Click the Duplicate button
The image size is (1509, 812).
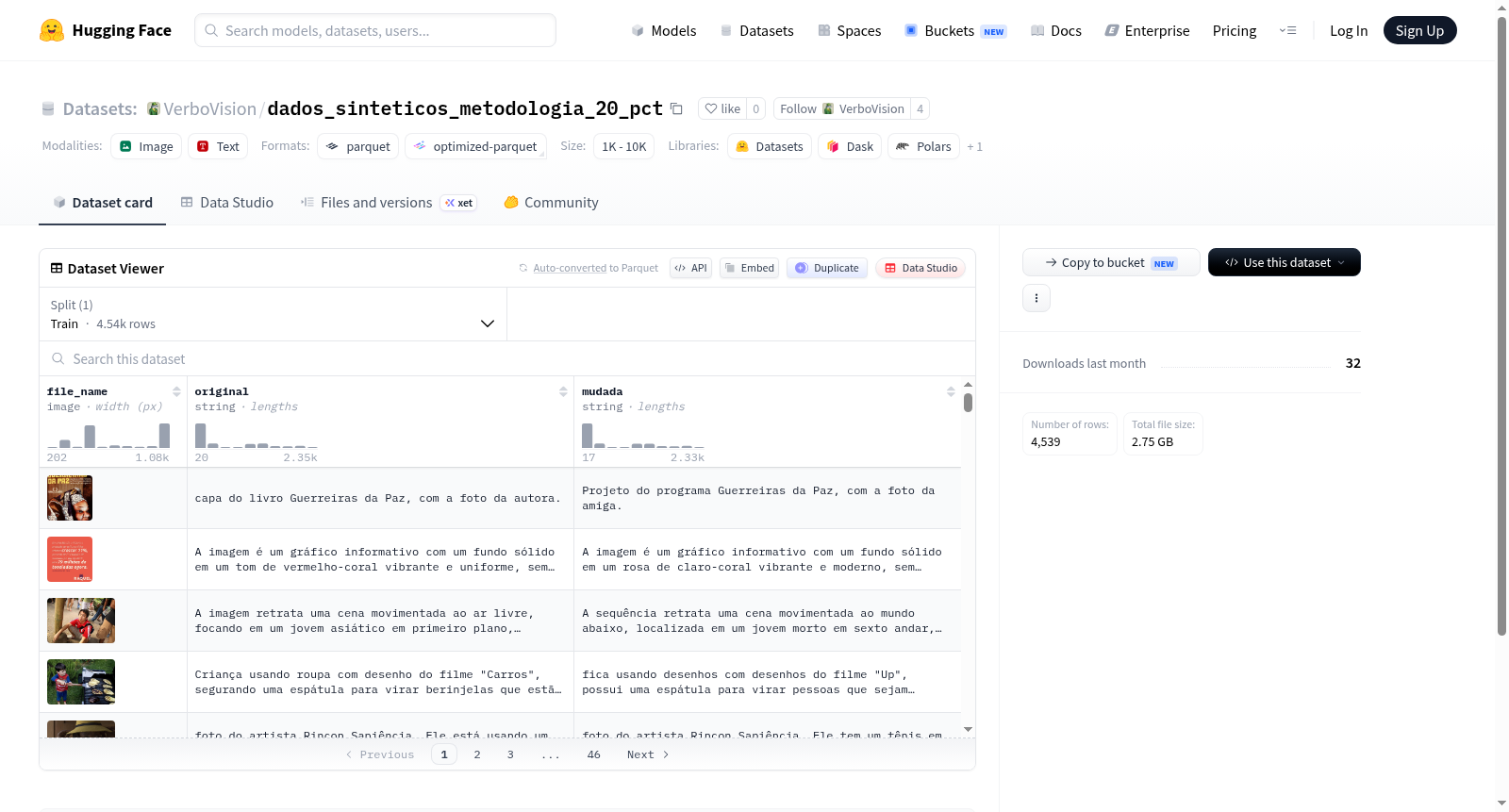[x=827, y=268]
